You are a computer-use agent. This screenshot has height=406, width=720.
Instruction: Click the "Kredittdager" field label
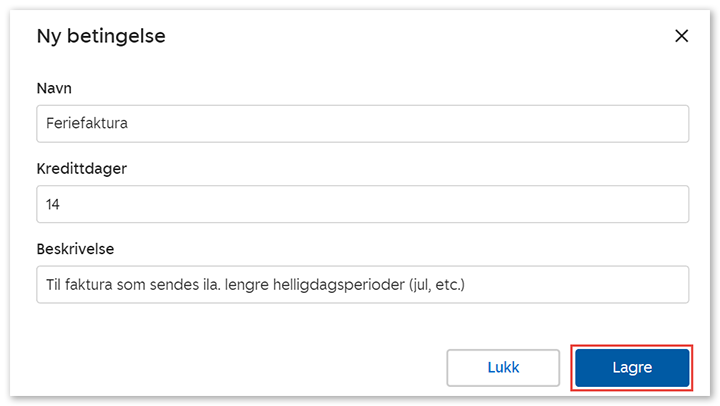[81, 168]
